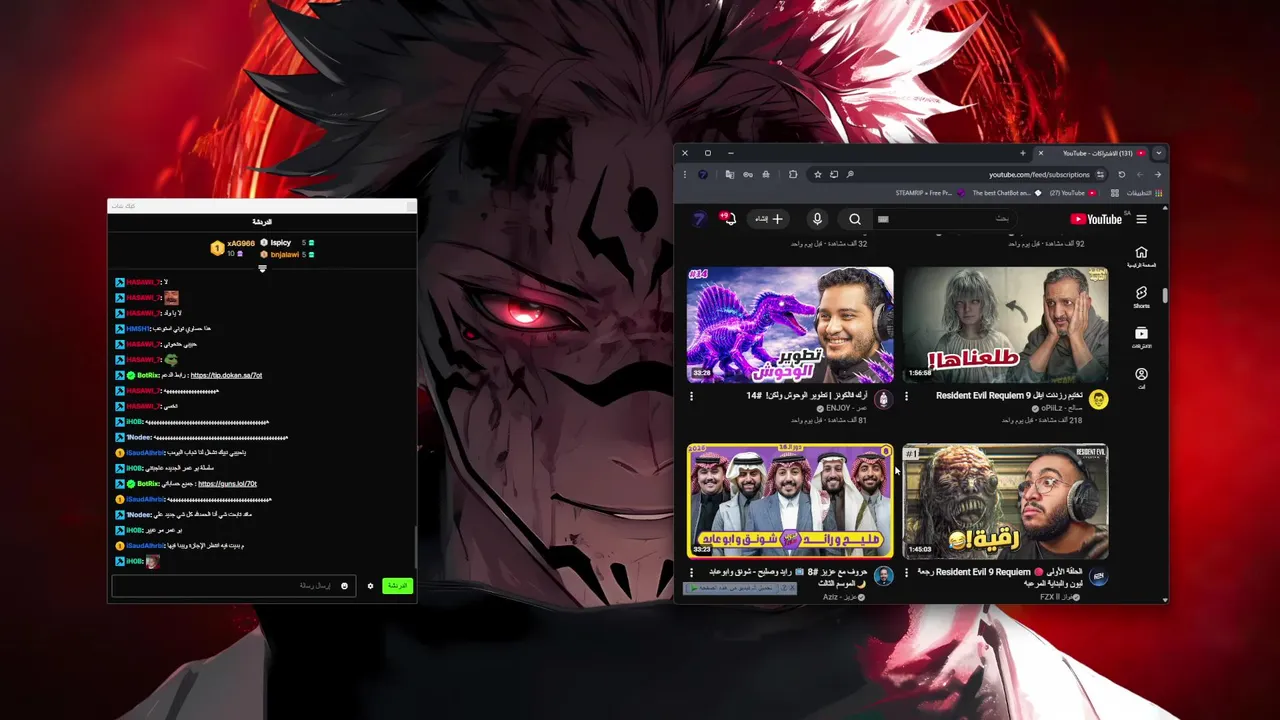Image resolution: width=1280 pixels, height=720 pixels.
Task: Click leaderboard user xAG966
Action: tap(241, 243)
